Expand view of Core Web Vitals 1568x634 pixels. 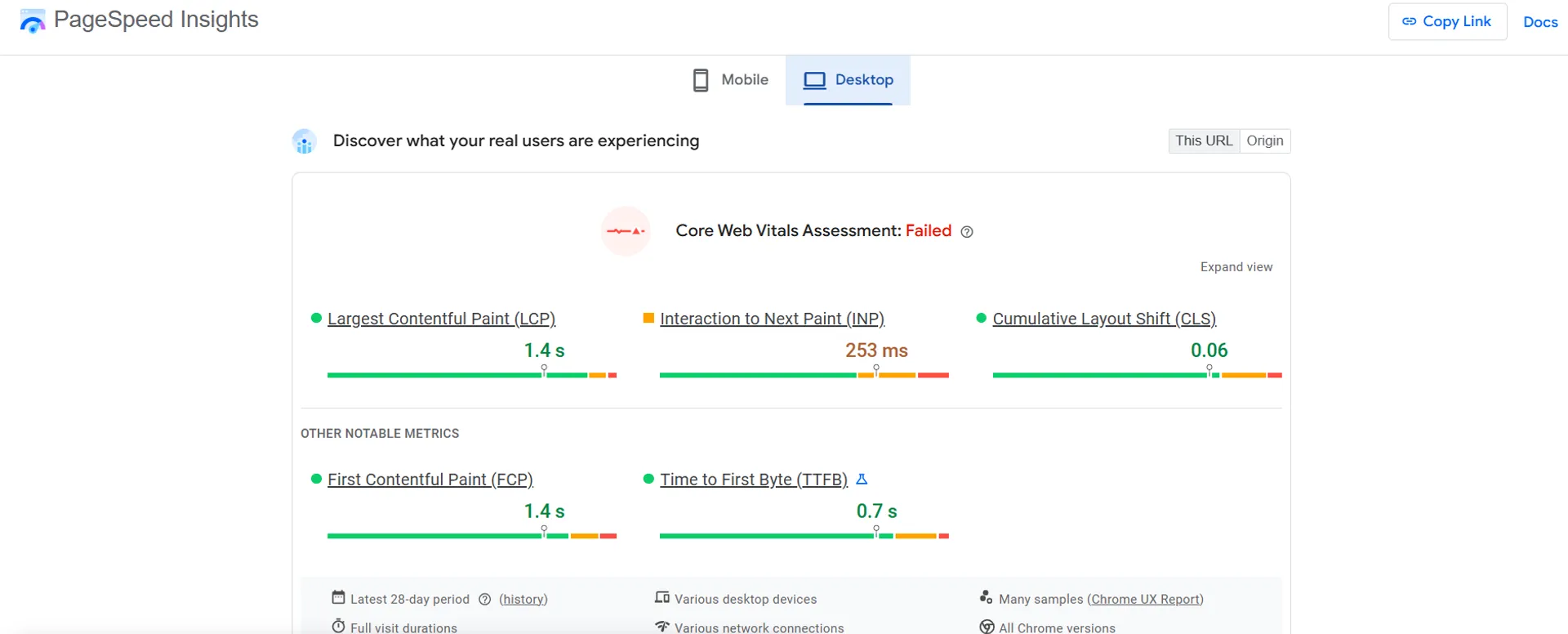click(x=1236, y=267)
